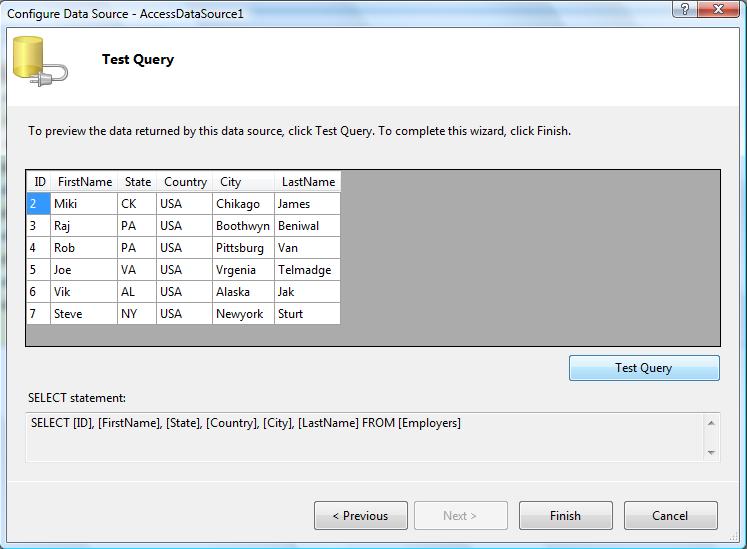Image resolution: width=747 pixels, height=549 pixels.
Task: Select the ID cell 6
Action: [x=39, y=291]
